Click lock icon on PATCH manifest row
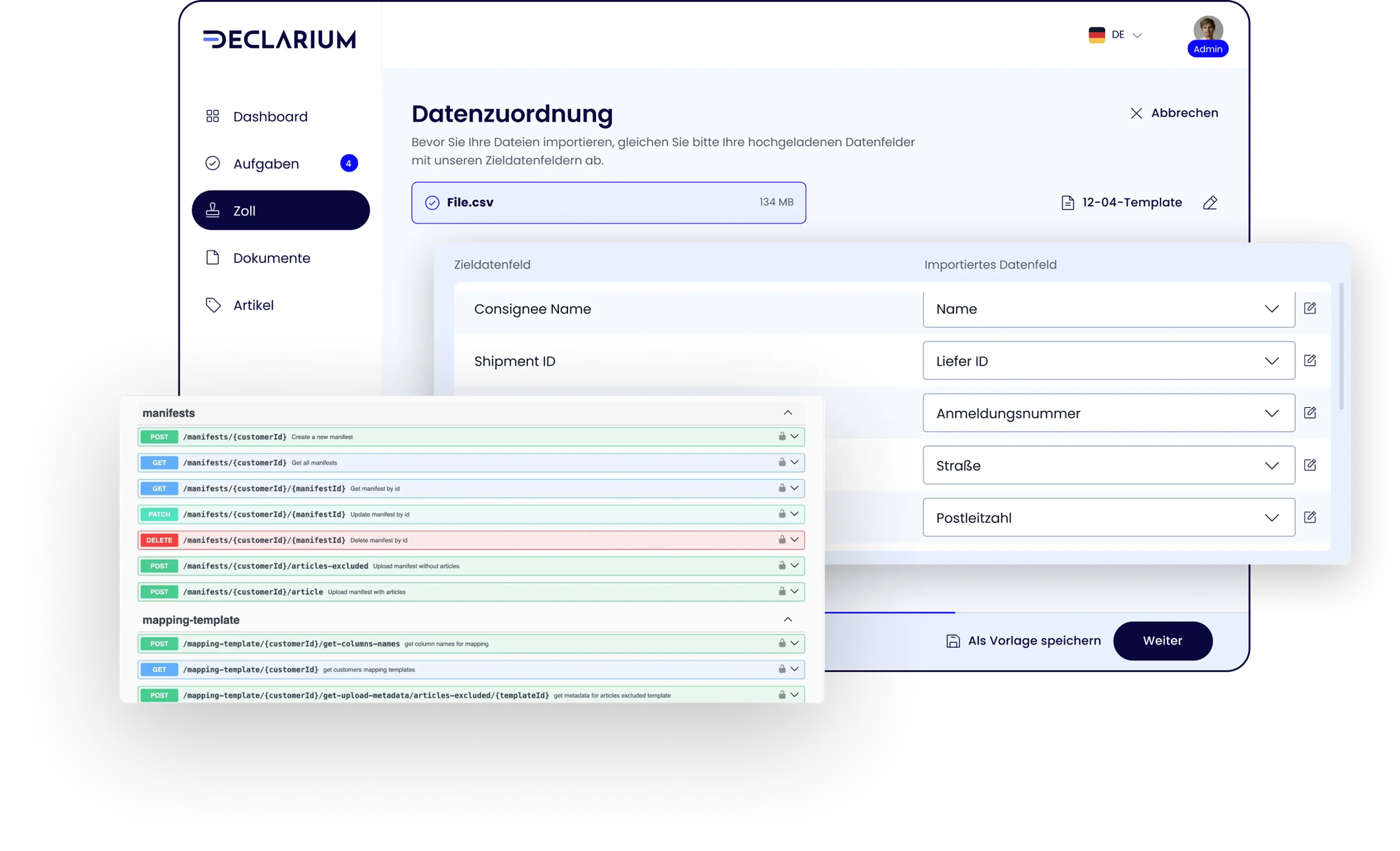Image resolution: width=1400 pixels, height=851 pixels. (782, 514)
